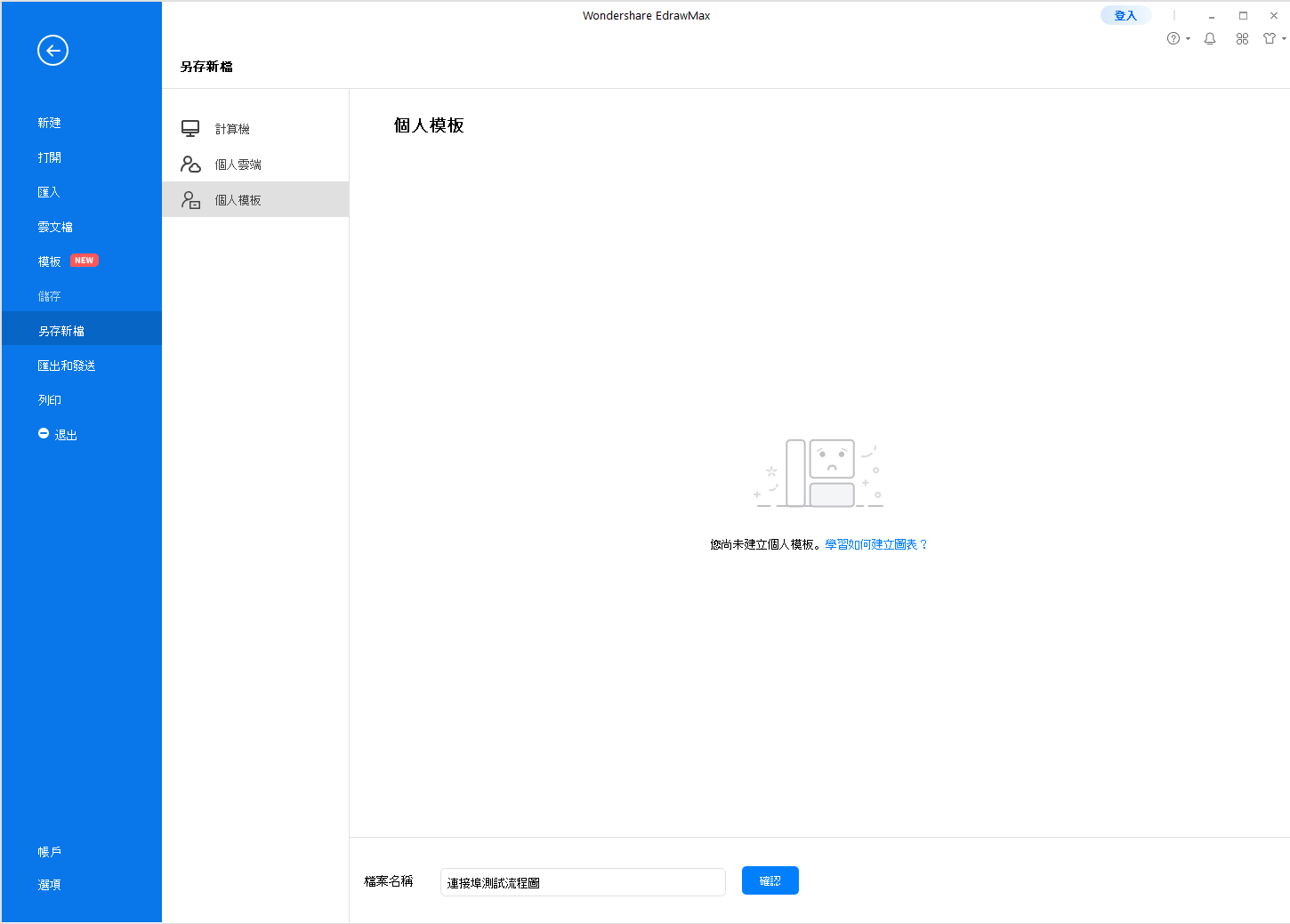
Task: Open the 學習如何建立圖表？ link
Action: tap(876, 544)
